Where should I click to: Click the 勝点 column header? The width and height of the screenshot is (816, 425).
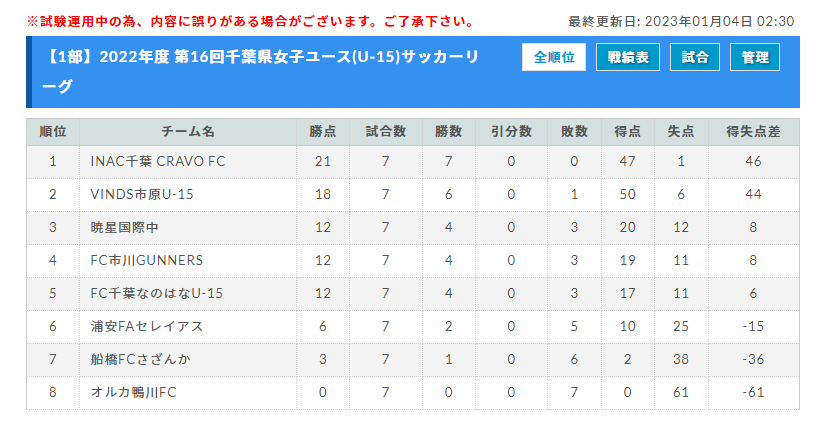pyautogui.click(x=323, y=132)
